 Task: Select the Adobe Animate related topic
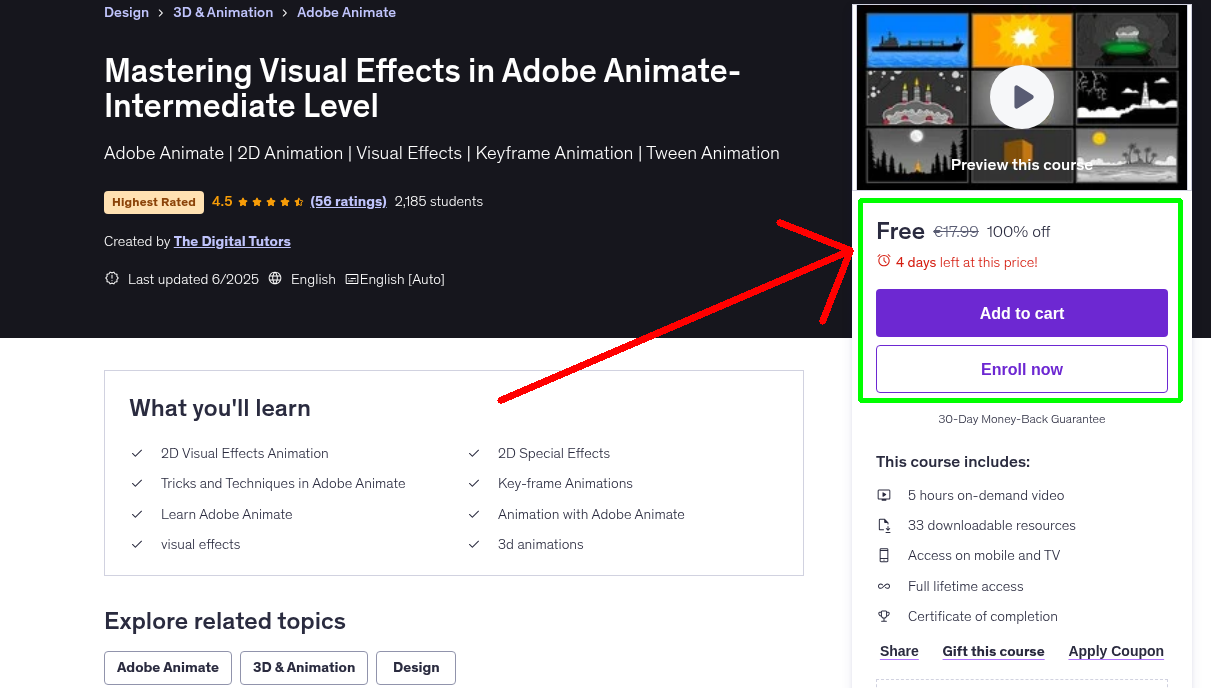(167, 667)
